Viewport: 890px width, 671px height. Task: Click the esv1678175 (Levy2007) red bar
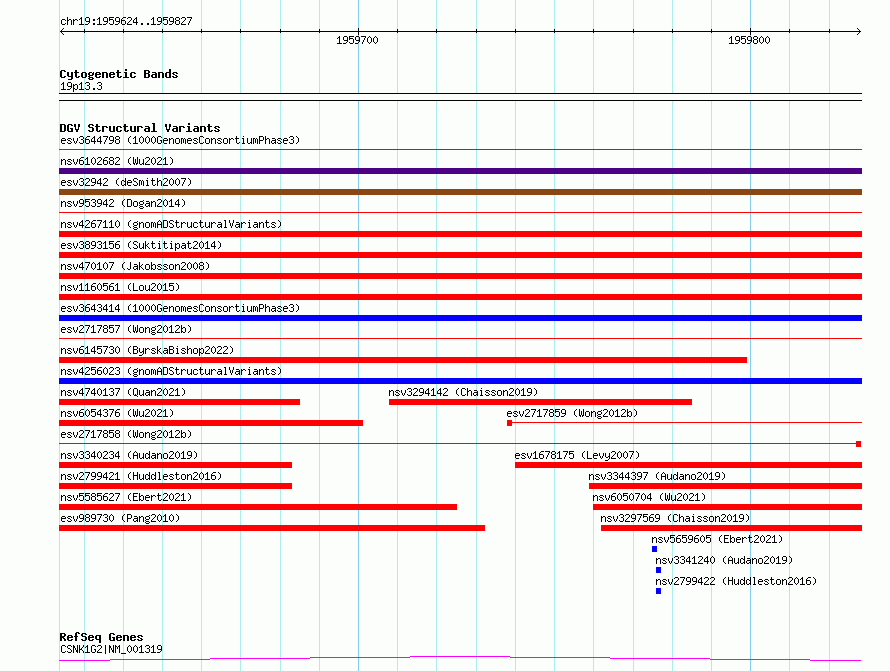click(689, 465)
